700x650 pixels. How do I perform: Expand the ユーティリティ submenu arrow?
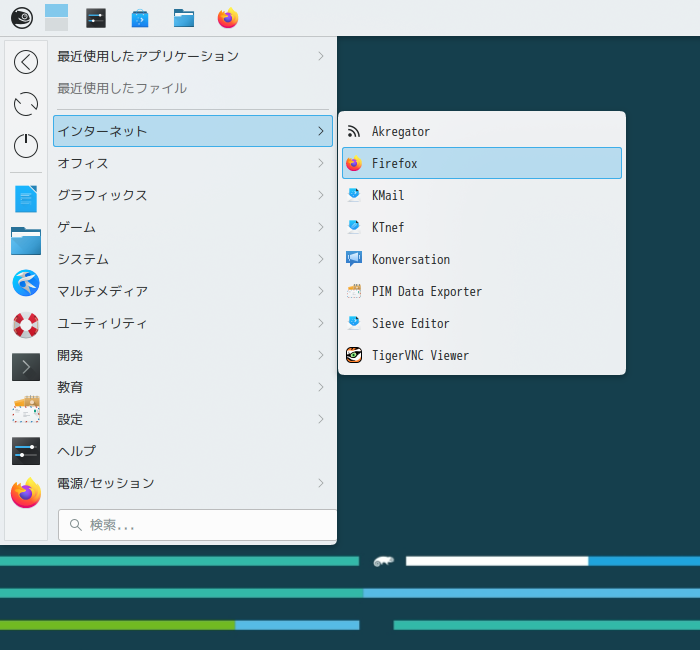(x=321, y=323)
